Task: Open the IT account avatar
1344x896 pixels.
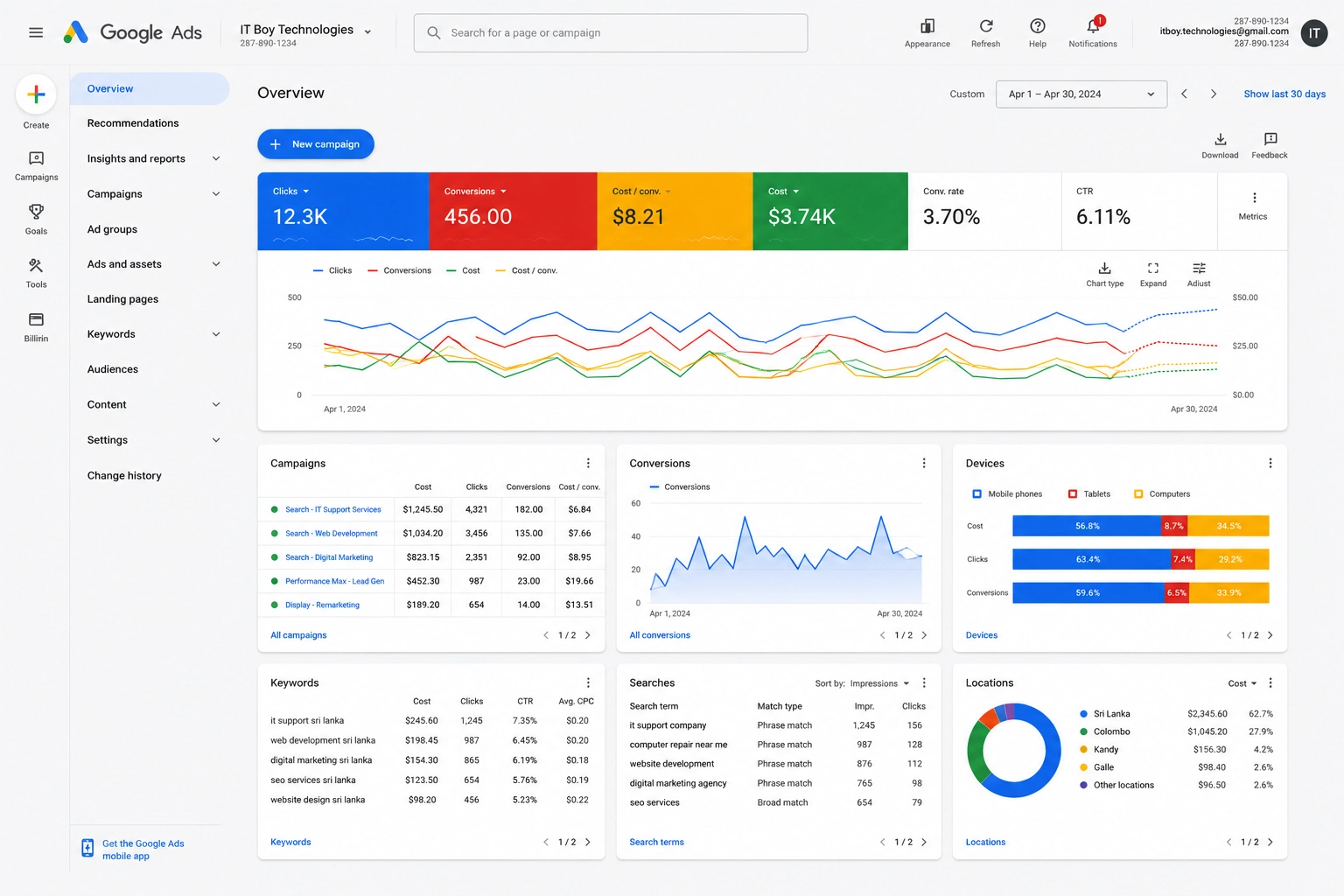Action: (x=1314, y=33)
